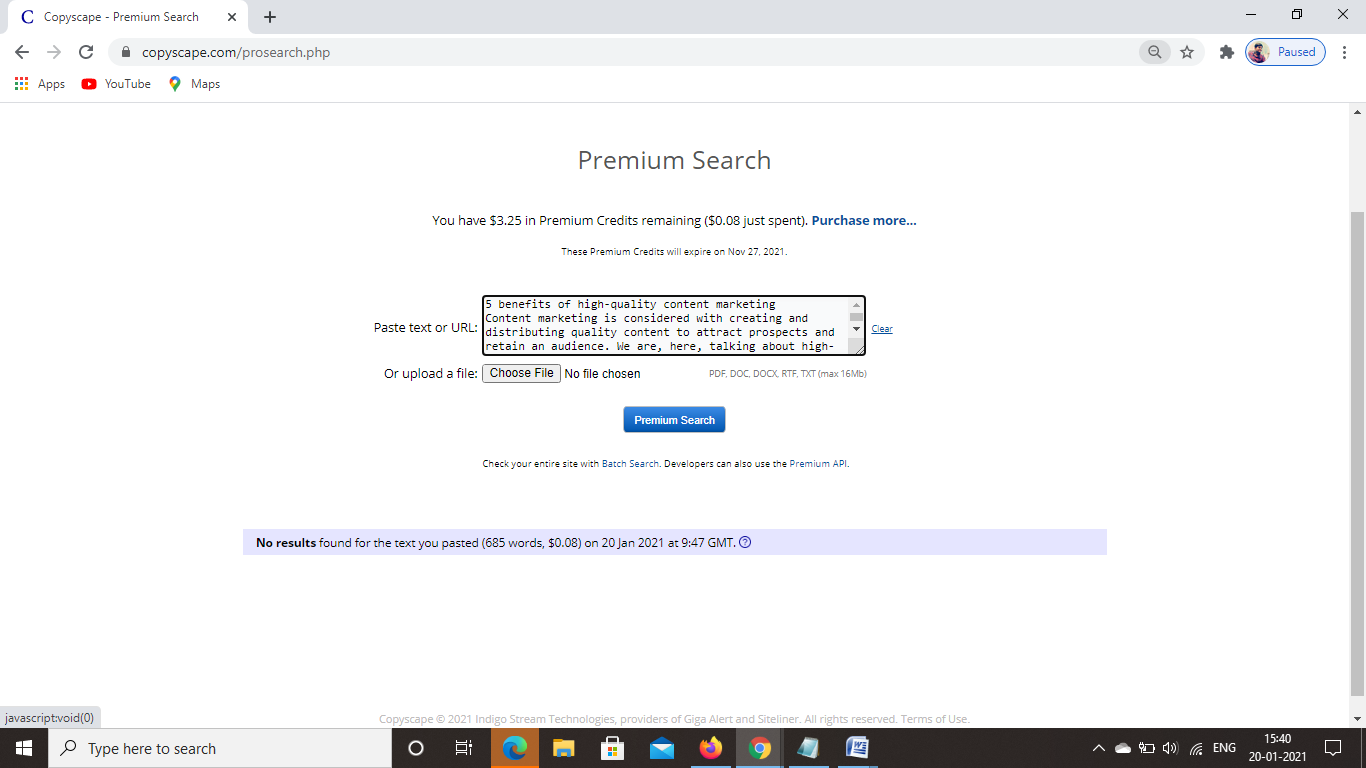
Task: Open the Paused profile menu
Action: click(x=1285, y=52)
